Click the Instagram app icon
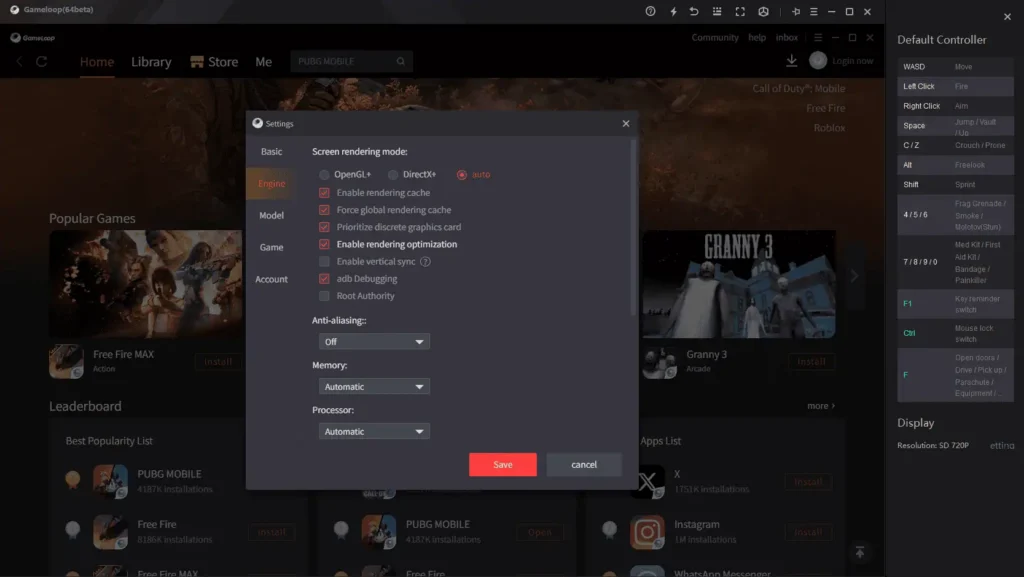The height and width of the screenshot is (577, 1024). [647, 532]
